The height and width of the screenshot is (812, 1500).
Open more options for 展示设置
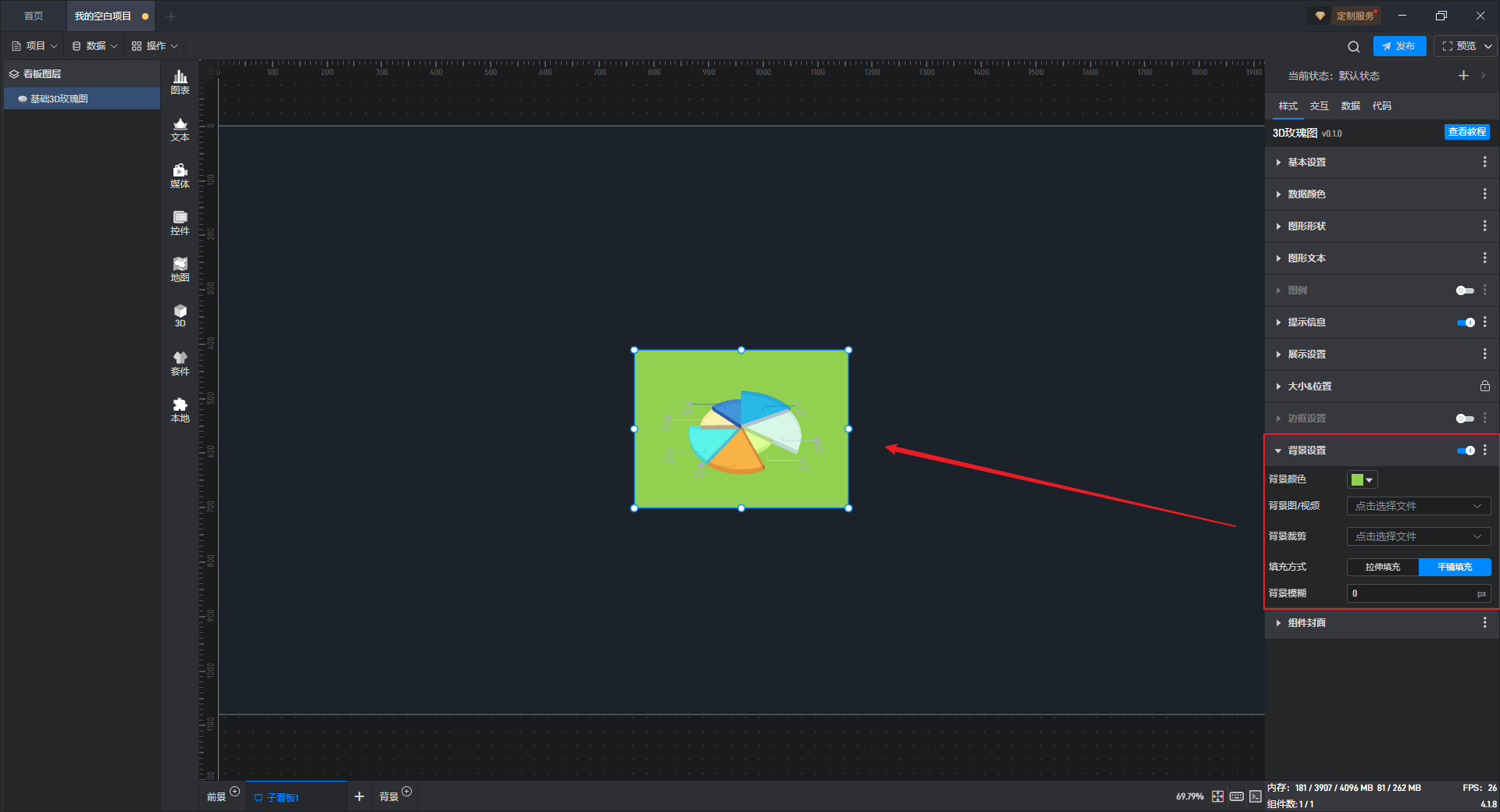pyautogui.click(x=1484, y=354)
